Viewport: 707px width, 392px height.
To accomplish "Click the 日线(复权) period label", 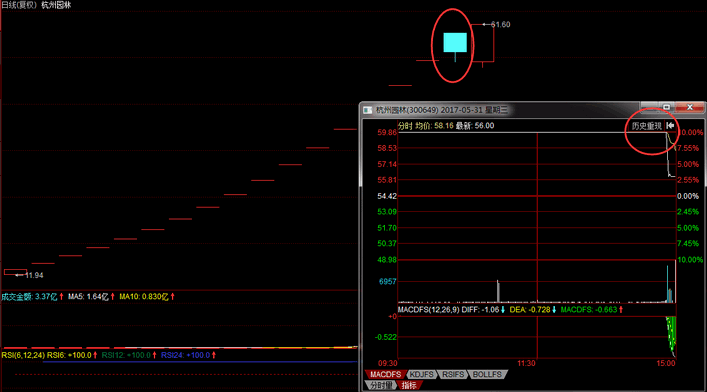I will tap(19, 5).
